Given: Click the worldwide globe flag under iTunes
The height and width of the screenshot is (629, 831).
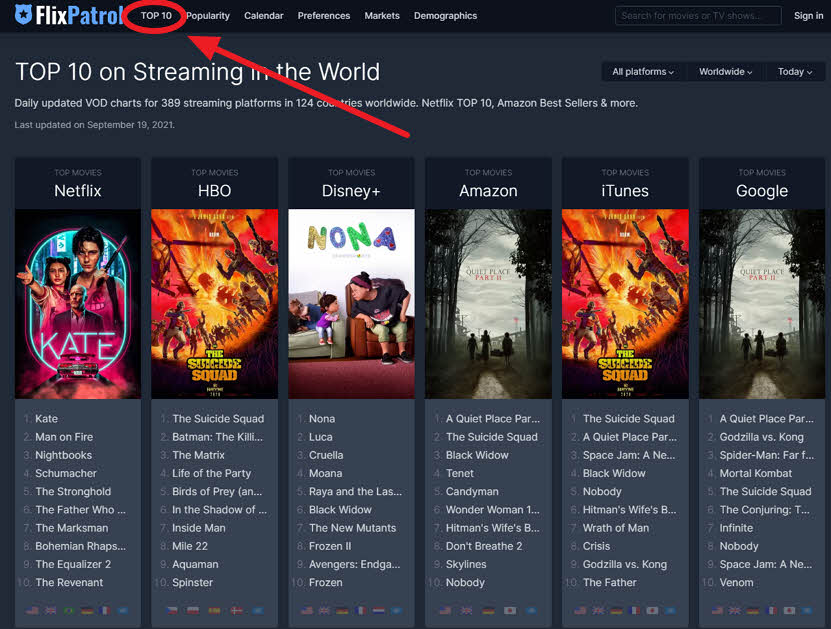Looking at the screenshot, I should click(670, 610).
